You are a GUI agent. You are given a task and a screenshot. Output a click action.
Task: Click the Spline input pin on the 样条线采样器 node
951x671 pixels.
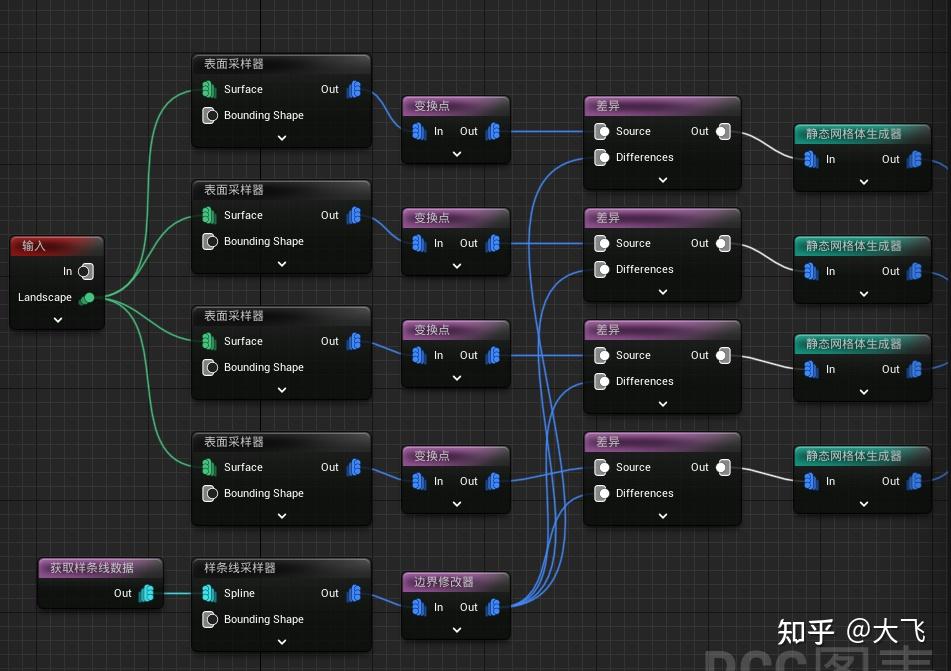210,593
